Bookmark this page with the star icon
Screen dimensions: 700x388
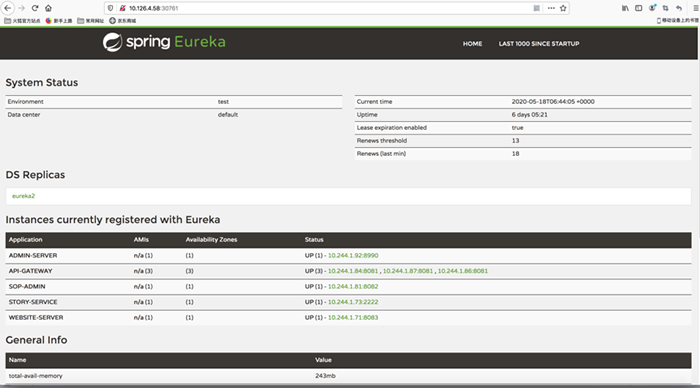563,8
